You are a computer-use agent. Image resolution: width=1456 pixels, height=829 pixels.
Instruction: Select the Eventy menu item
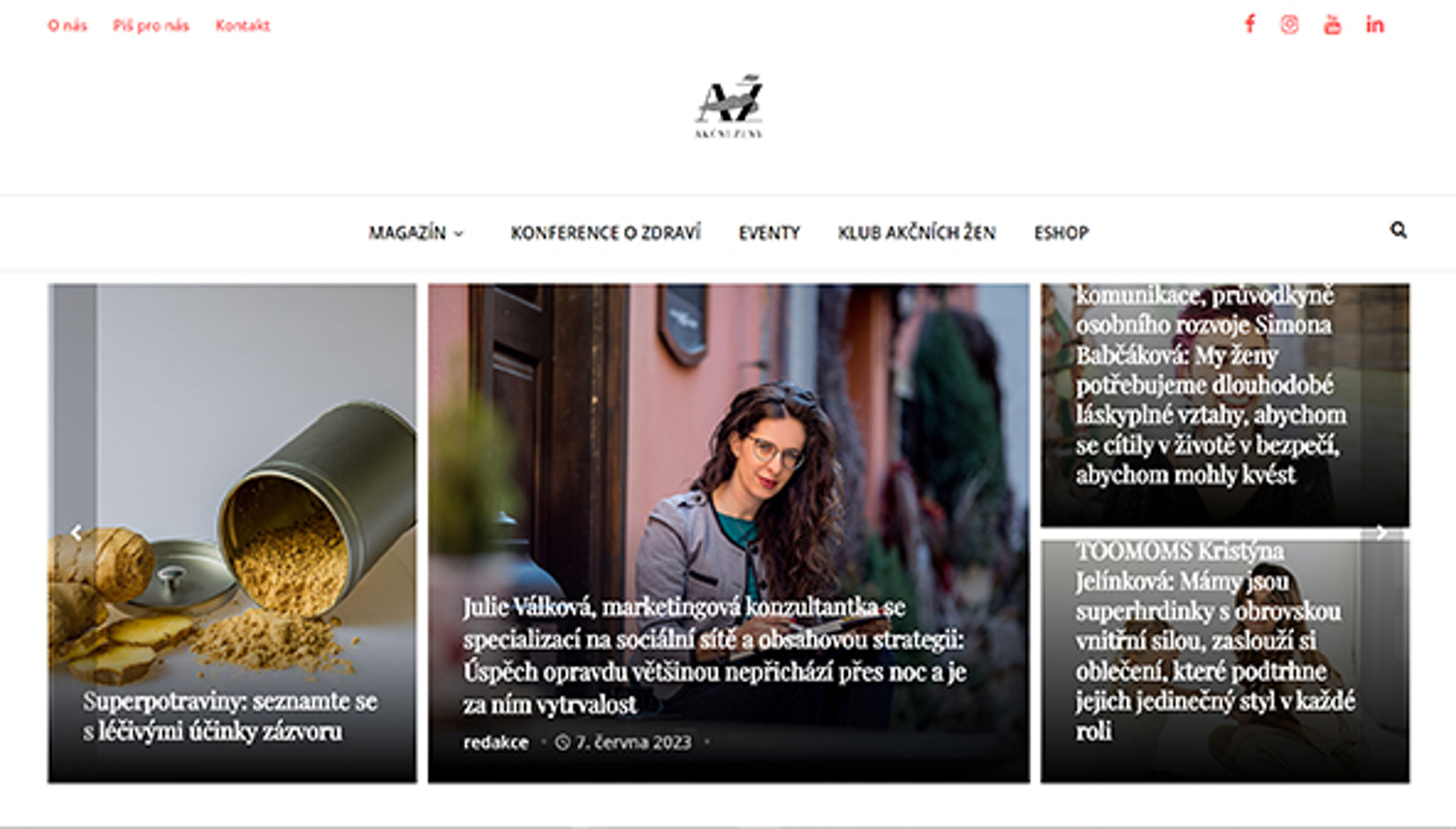point(770,233)
